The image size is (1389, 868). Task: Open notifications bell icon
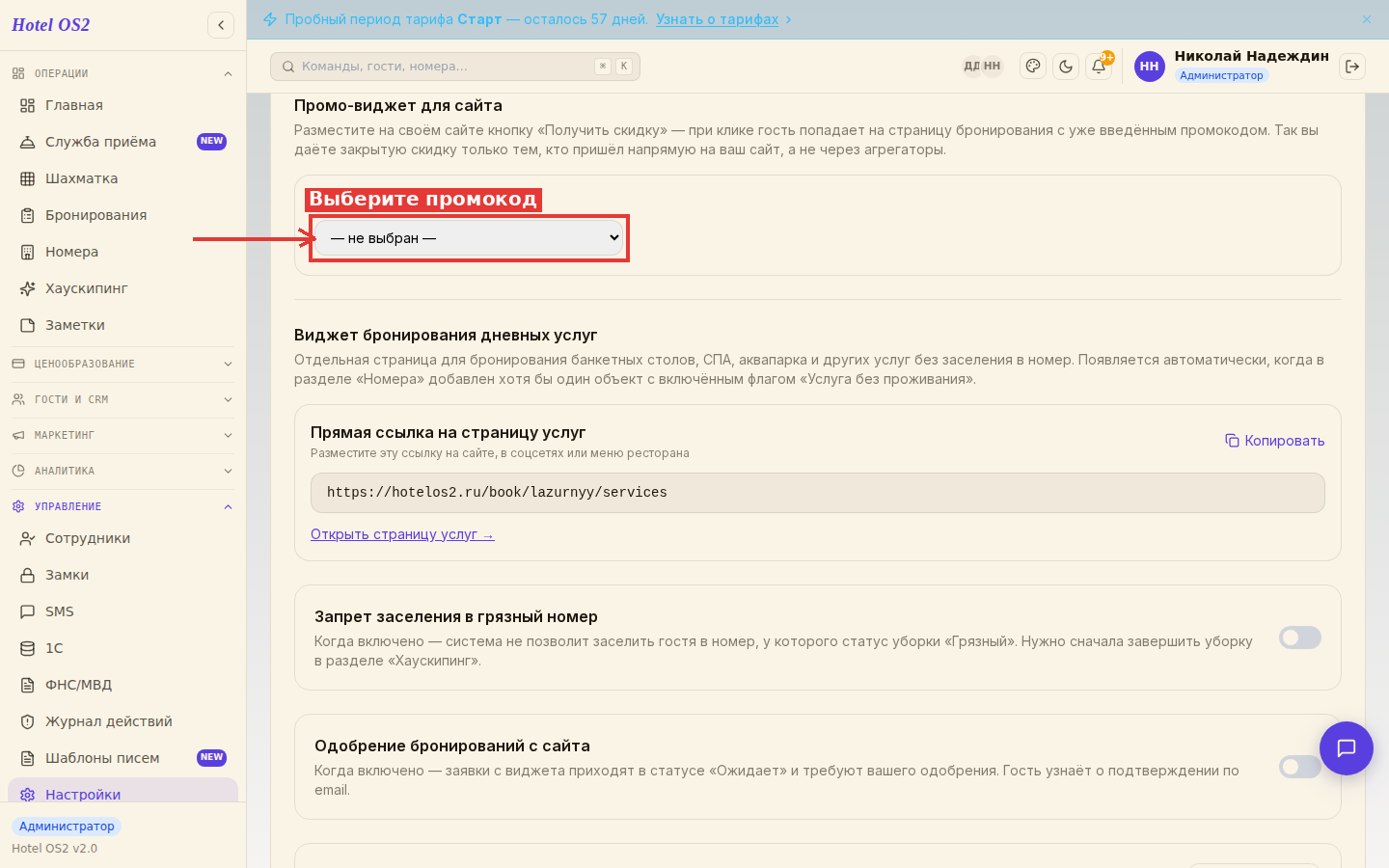point(1099,67)
